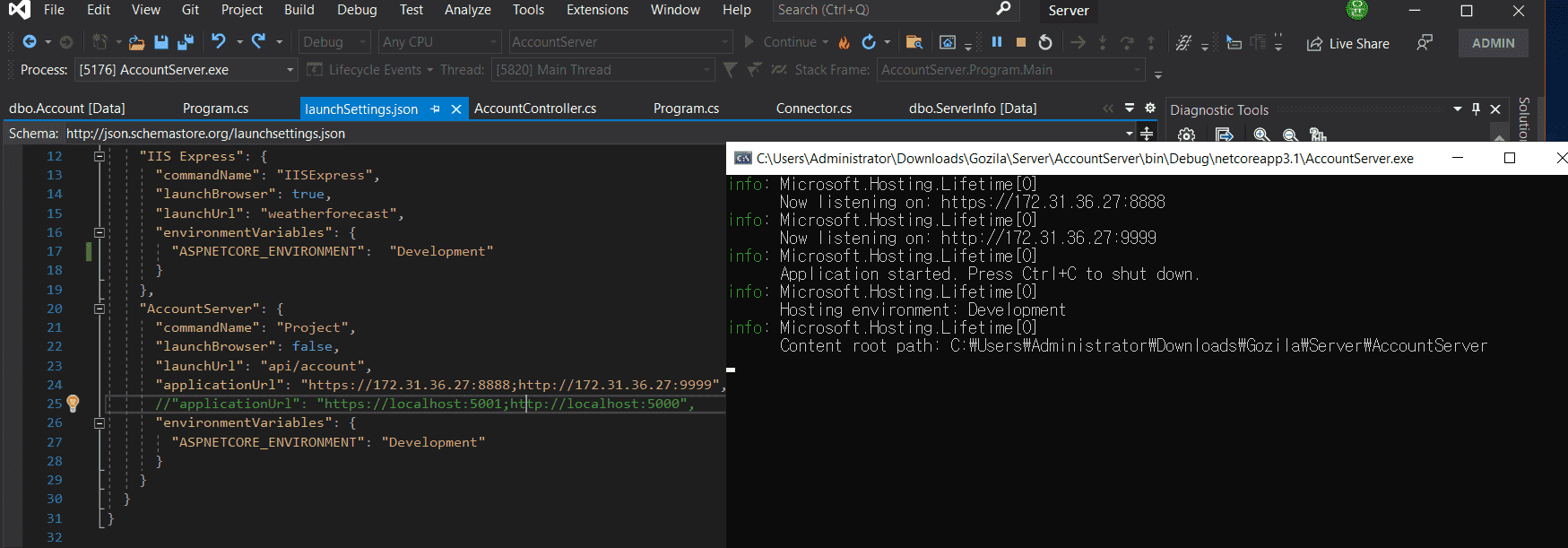Show the list of open document tabs
This screenshot has width=1568, height=548.
coord(1130,108)
